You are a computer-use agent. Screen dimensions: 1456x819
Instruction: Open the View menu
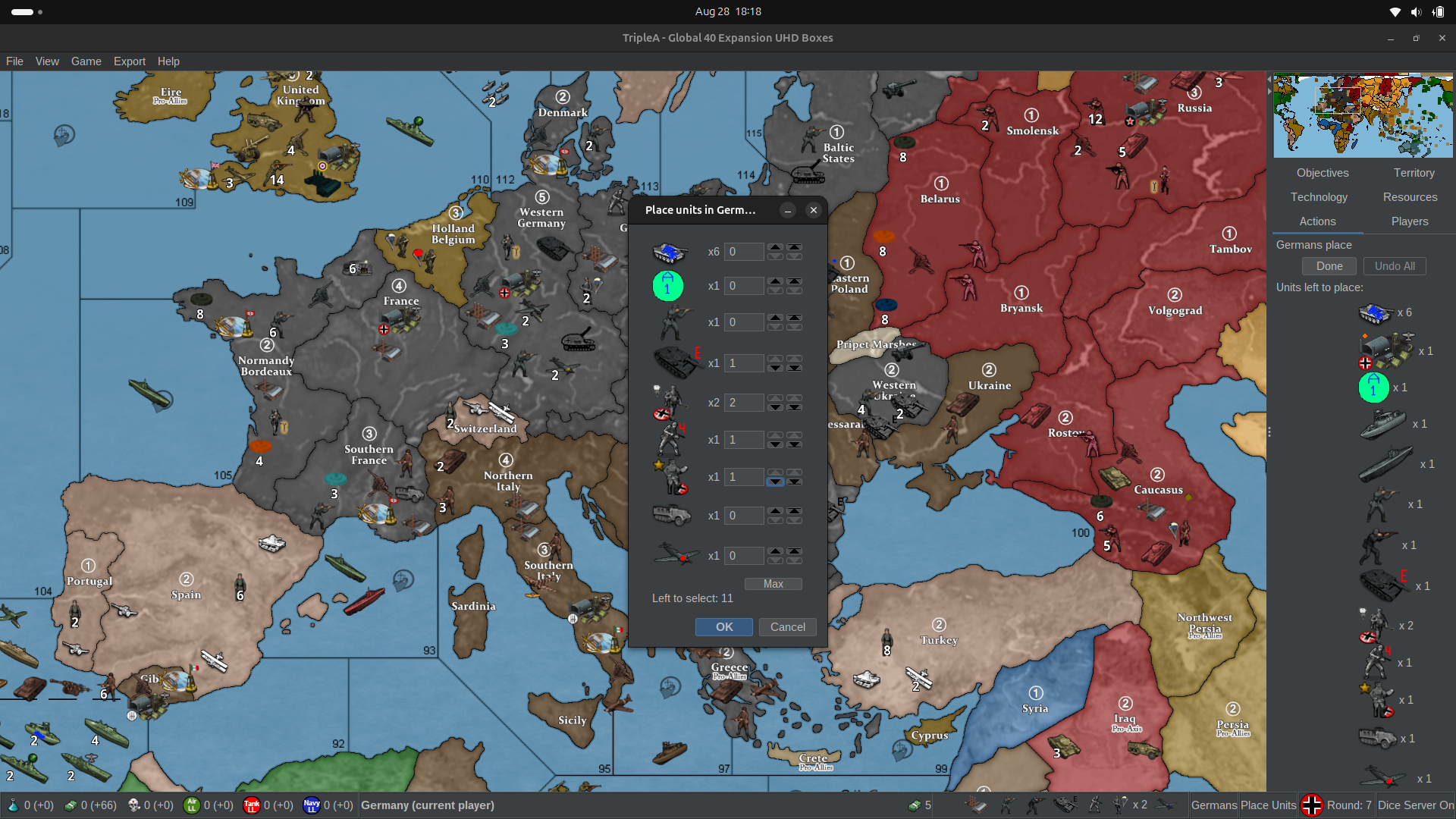click(47, 61)
